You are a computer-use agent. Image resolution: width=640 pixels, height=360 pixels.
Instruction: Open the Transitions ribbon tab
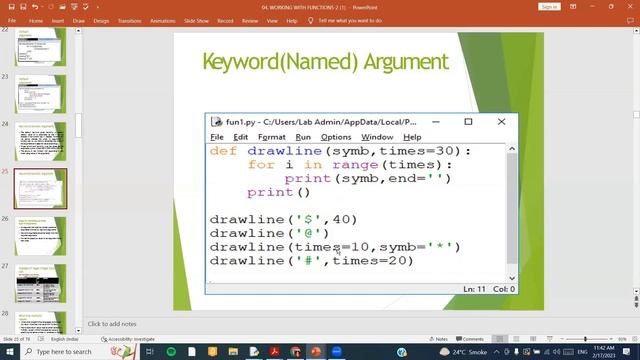tap(129, 20)
